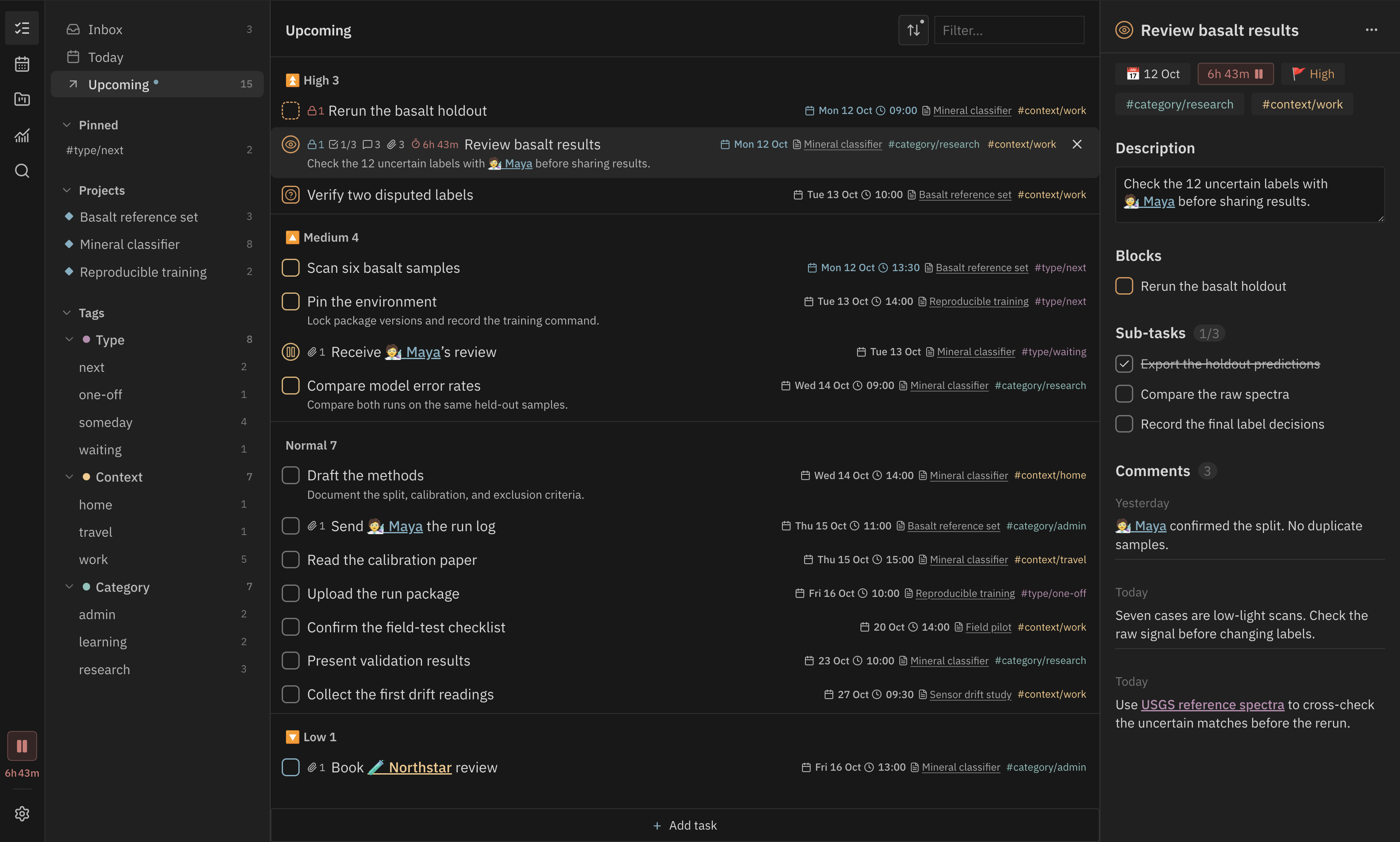Viewport: 1400px width, 842px height.
Task: Check off Scan six basalt samples
Action: coord(290,267)
